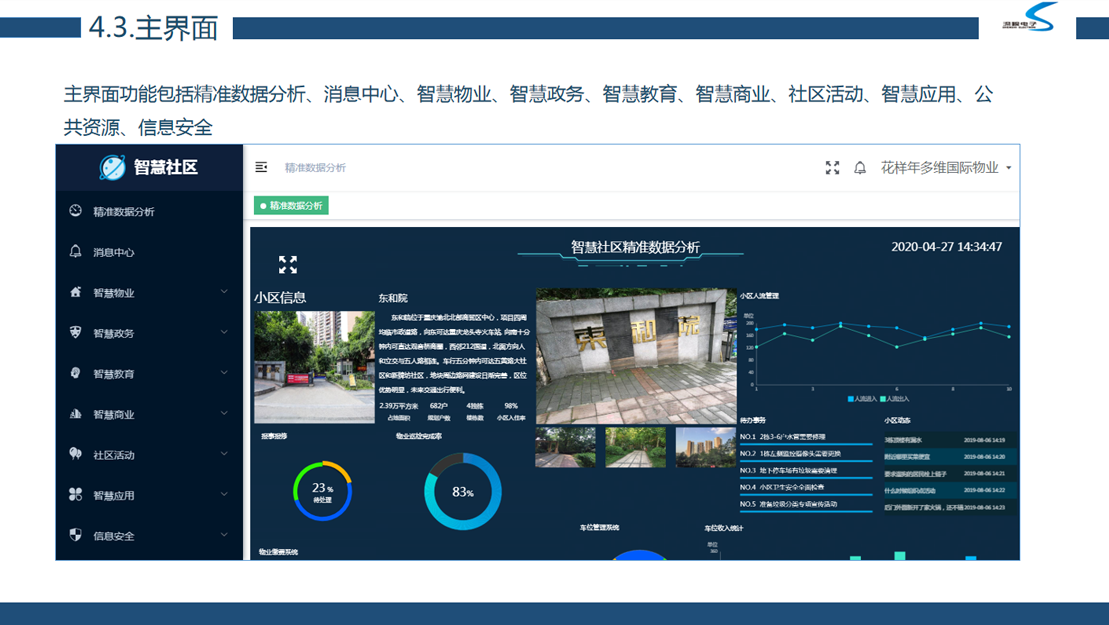Click the 精准数据分析 dashboard icon in sidebar

coord(75,211)
